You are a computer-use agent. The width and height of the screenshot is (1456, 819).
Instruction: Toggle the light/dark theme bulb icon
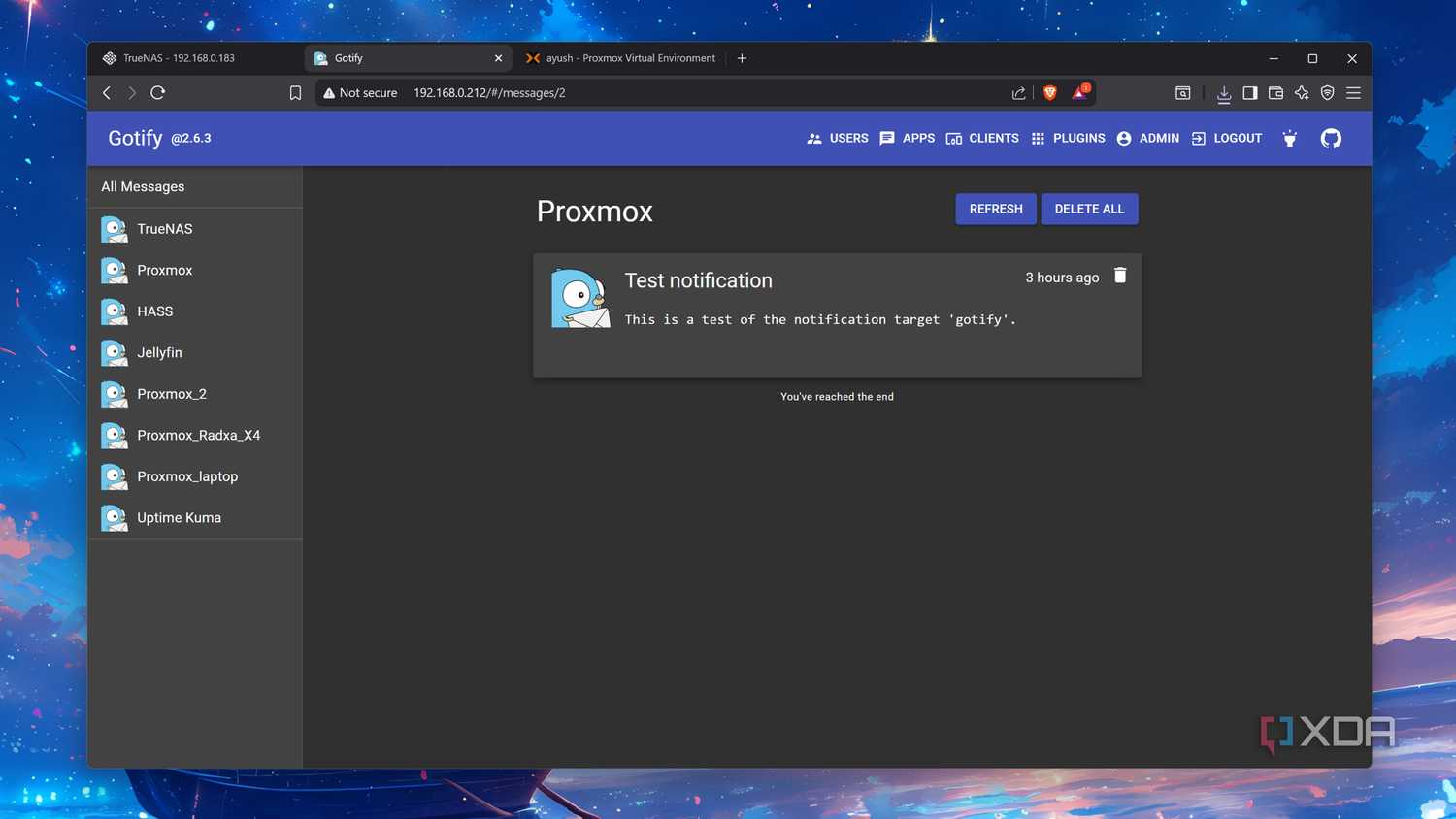(1290, 139)
